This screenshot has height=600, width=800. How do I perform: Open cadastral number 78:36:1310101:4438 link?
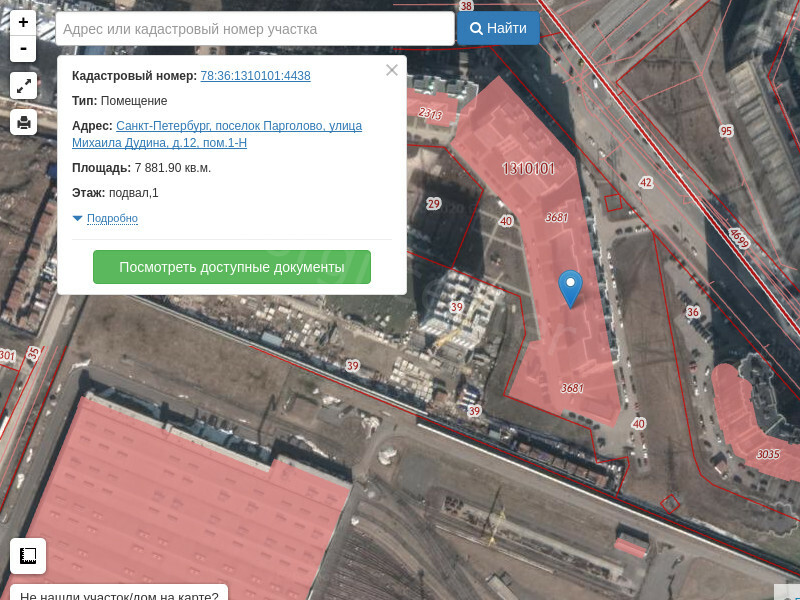point(255,76)
